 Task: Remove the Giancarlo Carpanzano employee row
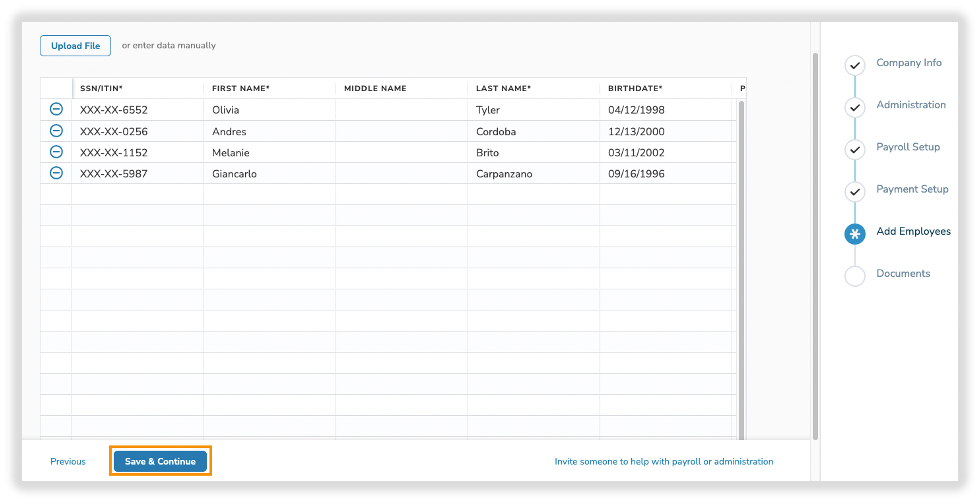coord(56,173)
